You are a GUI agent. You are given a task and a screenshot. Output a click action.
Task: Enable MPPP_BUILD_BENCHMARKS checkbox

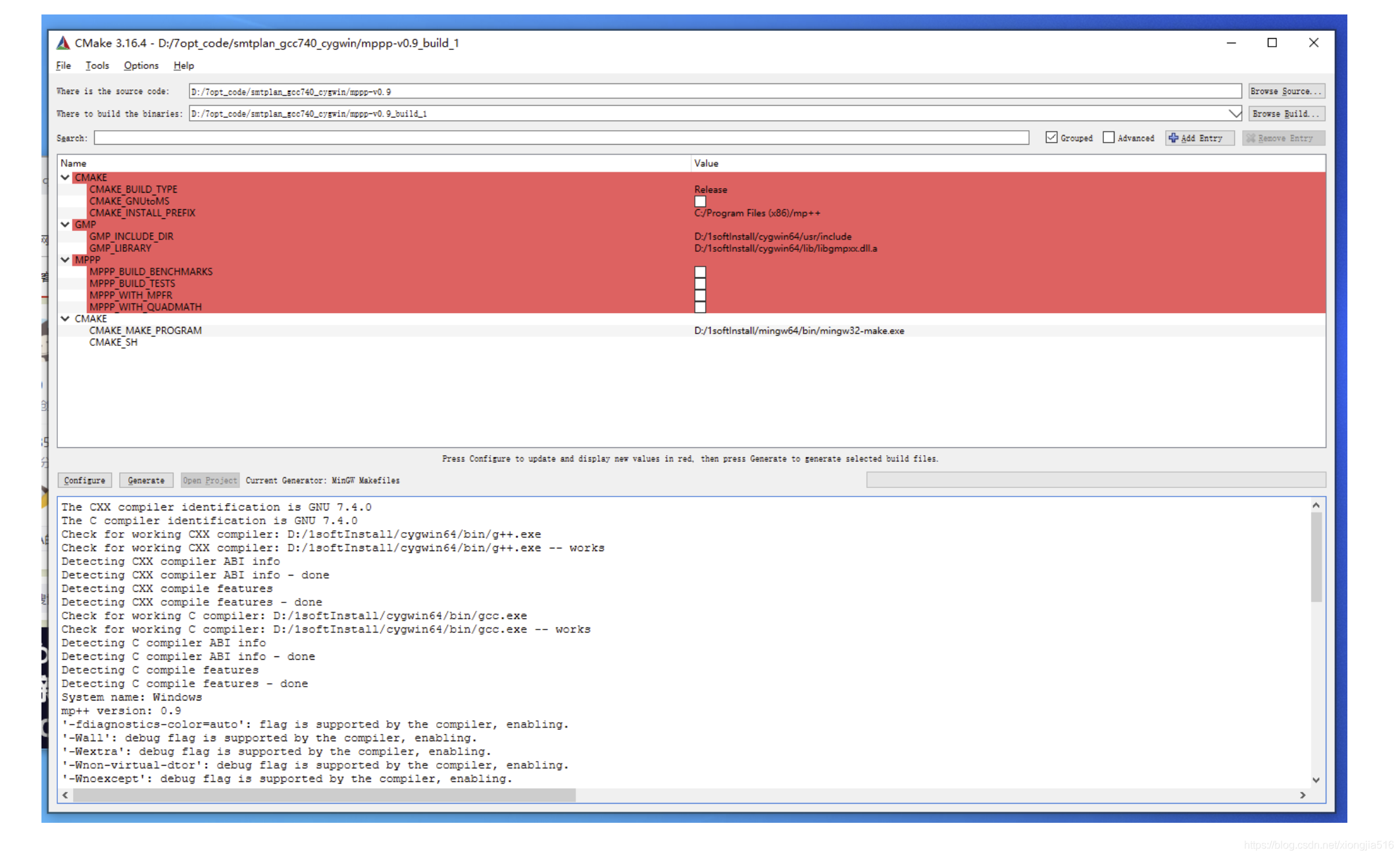[x=700, y=272]
